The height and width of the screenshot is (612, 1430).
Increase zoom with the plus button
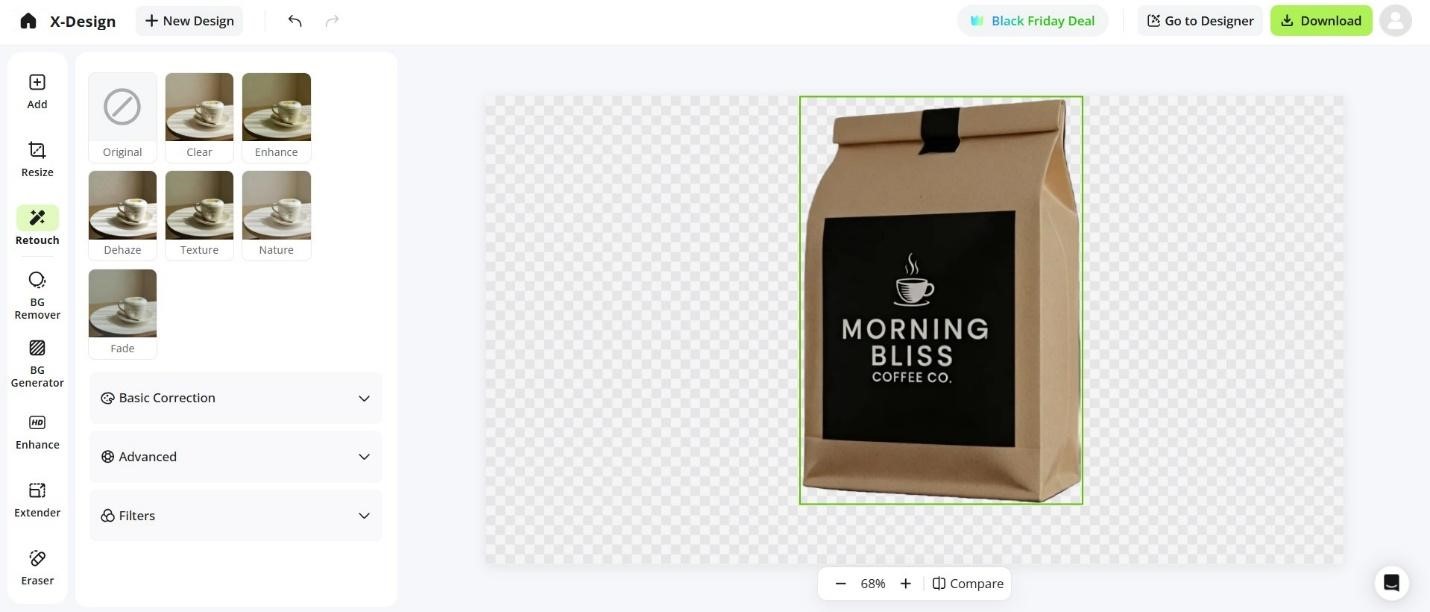[x=905, y=584]
